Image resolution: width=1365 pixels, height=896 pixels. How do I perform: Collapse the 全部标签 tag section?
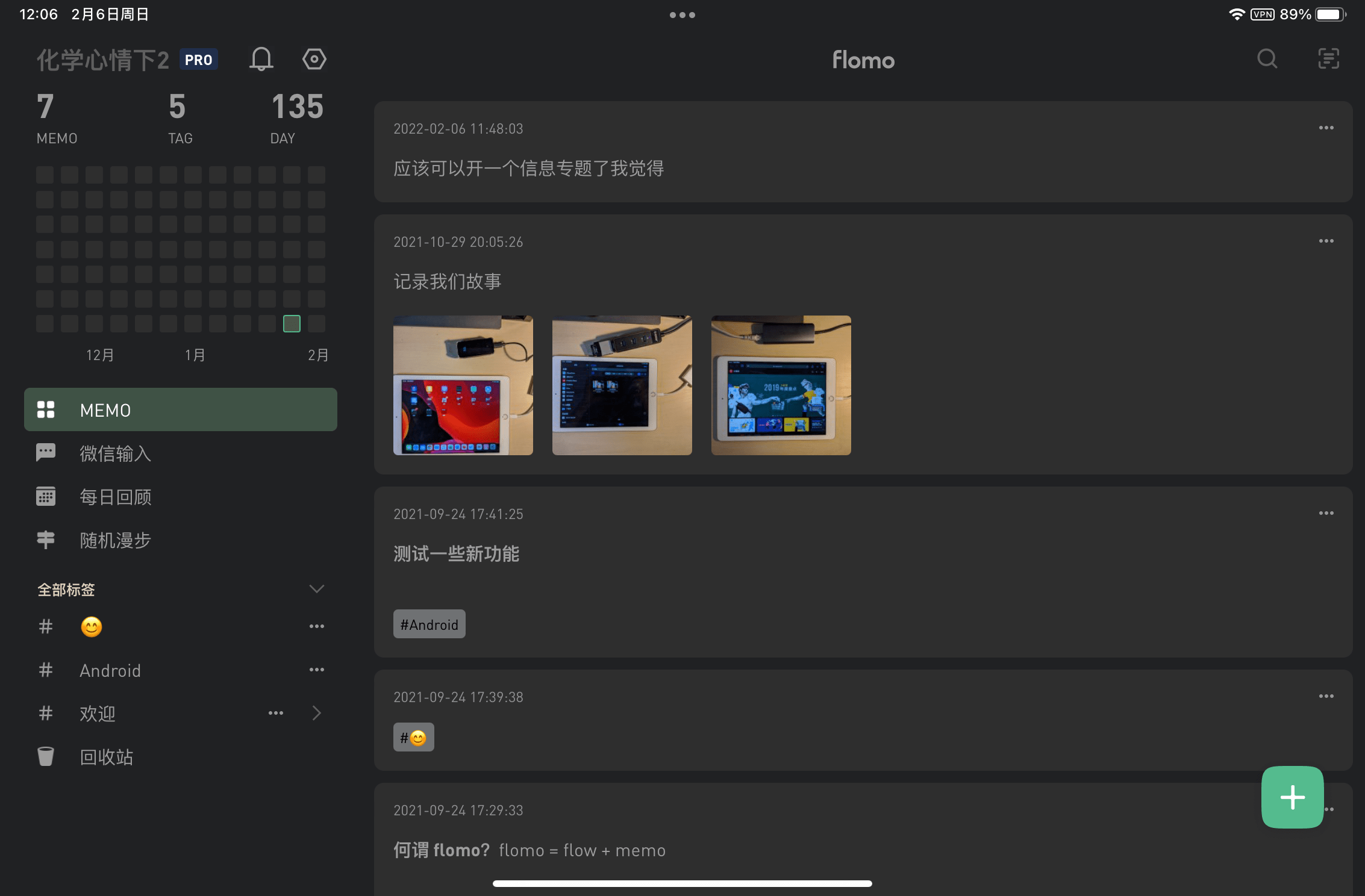pos(317,589)
